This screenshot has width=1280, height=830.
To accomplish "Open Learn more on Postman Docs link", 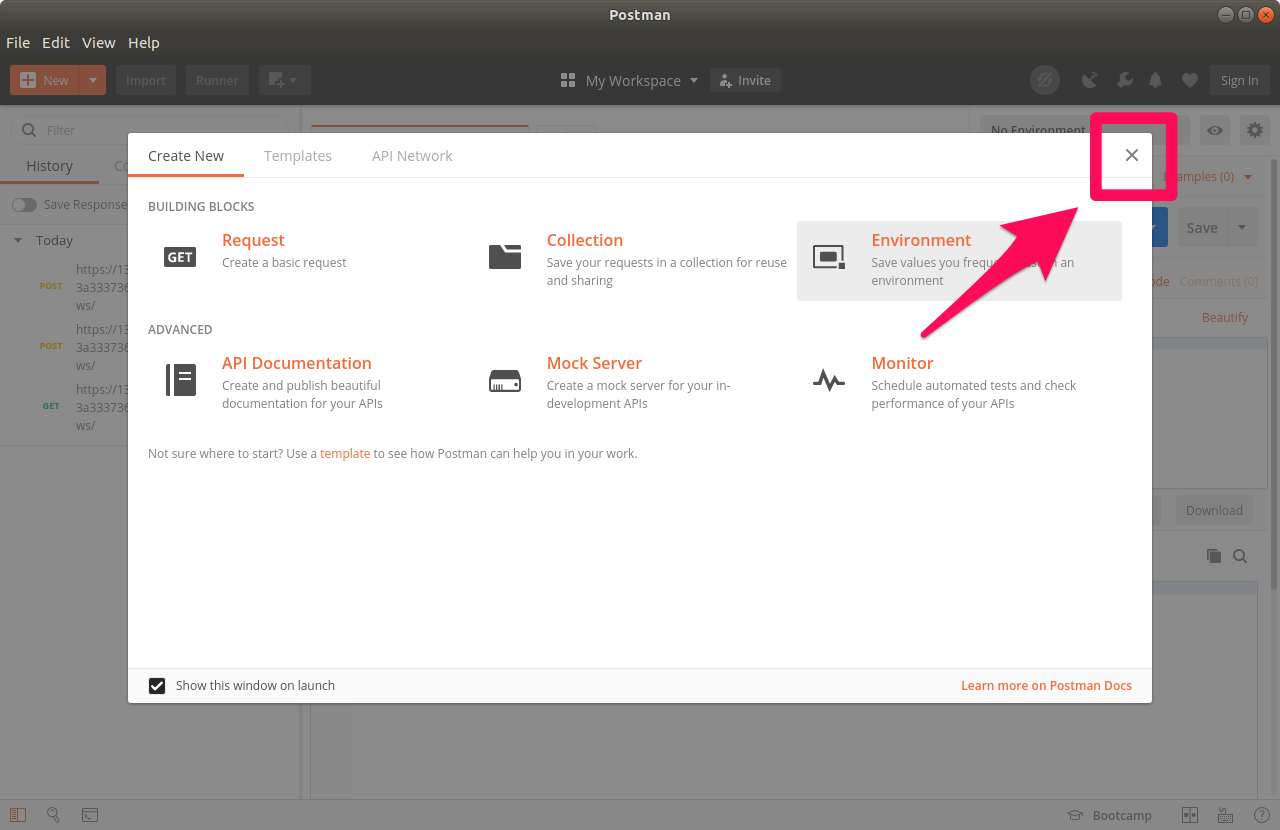I will (x=1046, y=686).
